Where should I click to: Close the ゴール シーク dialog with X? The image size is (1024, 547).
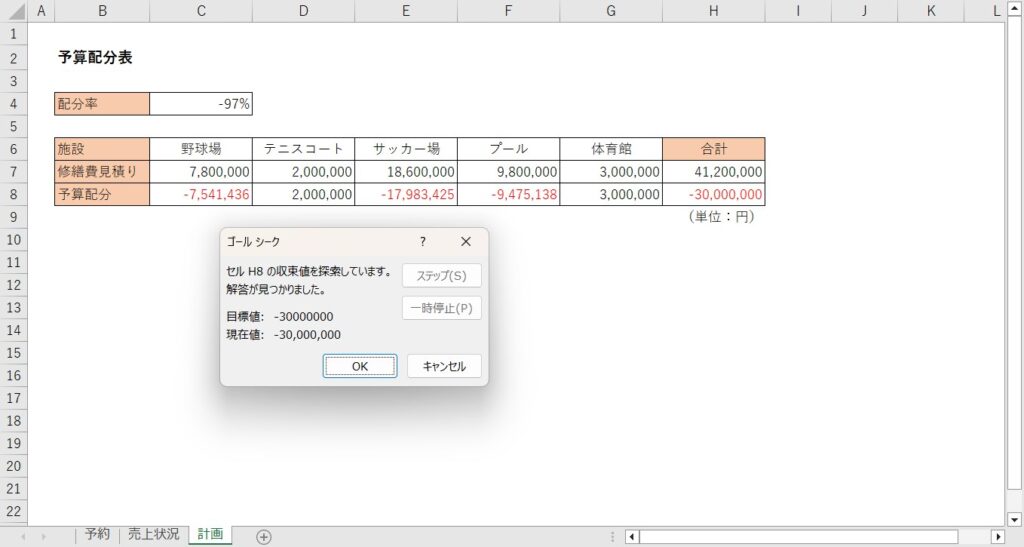(465, 242)
